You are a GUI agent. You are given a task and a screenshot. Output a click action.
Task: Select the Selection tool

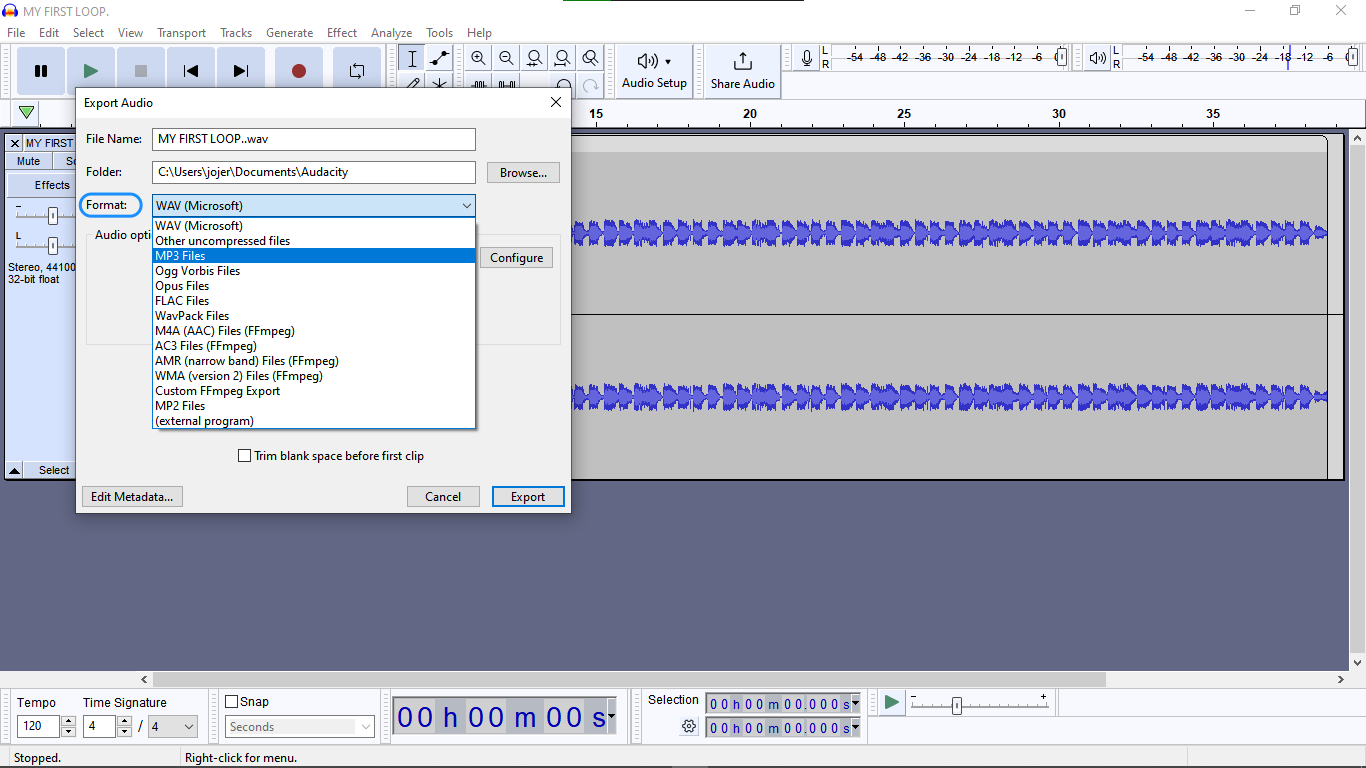[x=411, y=58]
